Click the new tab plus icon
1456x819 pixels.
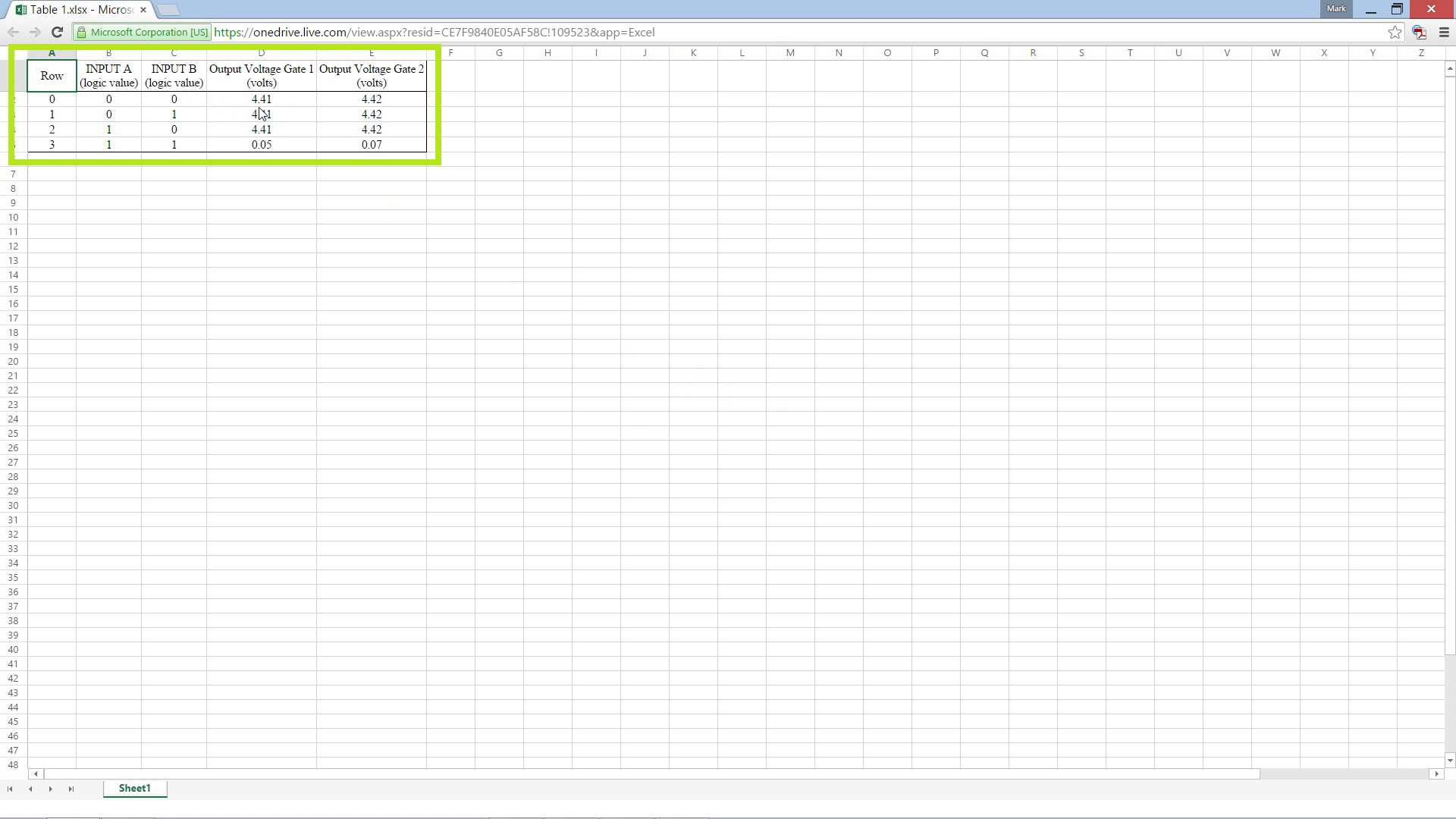tap(167, 9)
